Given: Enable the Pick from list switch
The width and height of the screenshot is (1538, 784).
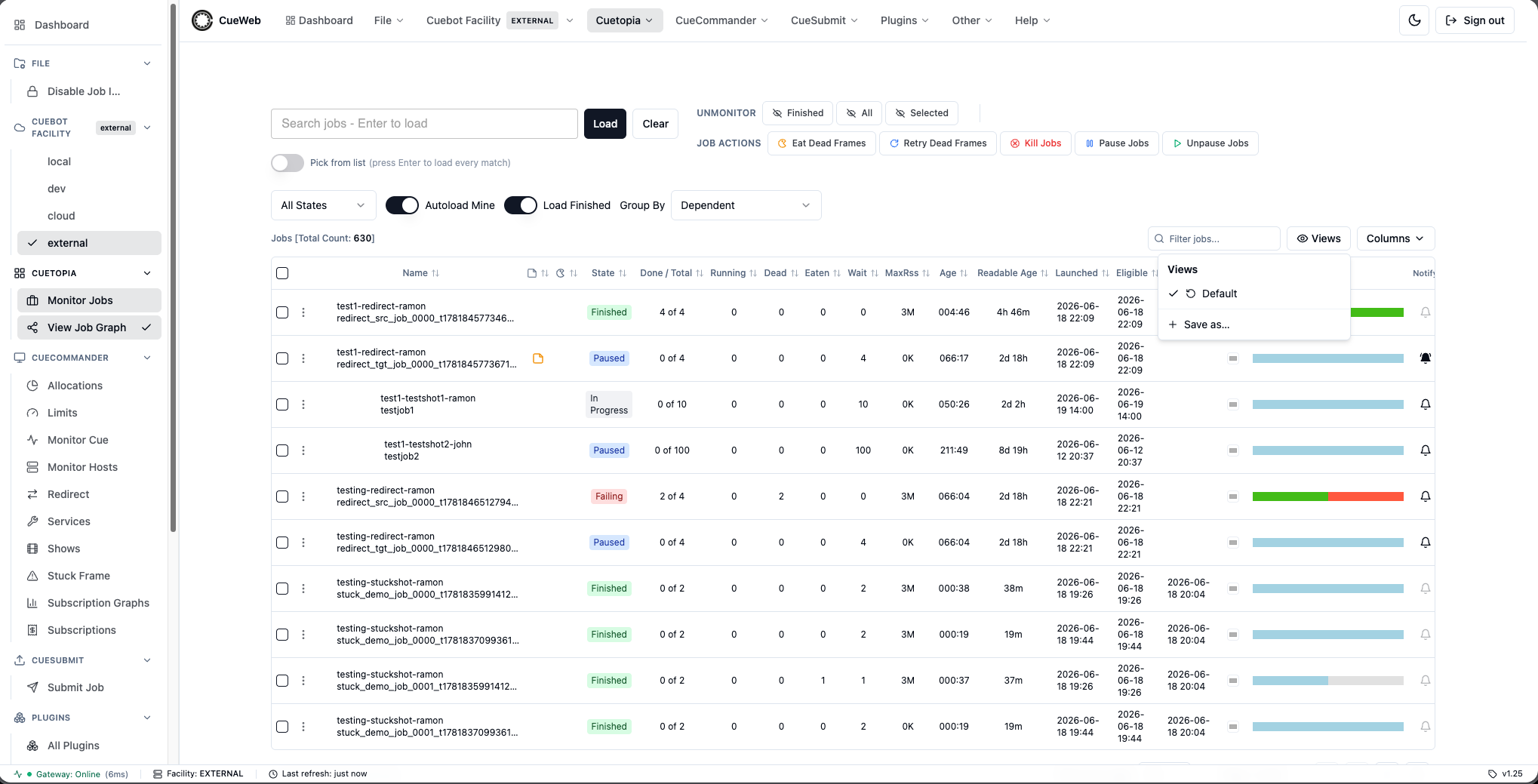Looking at the screenshot, I should coord(288,163).
